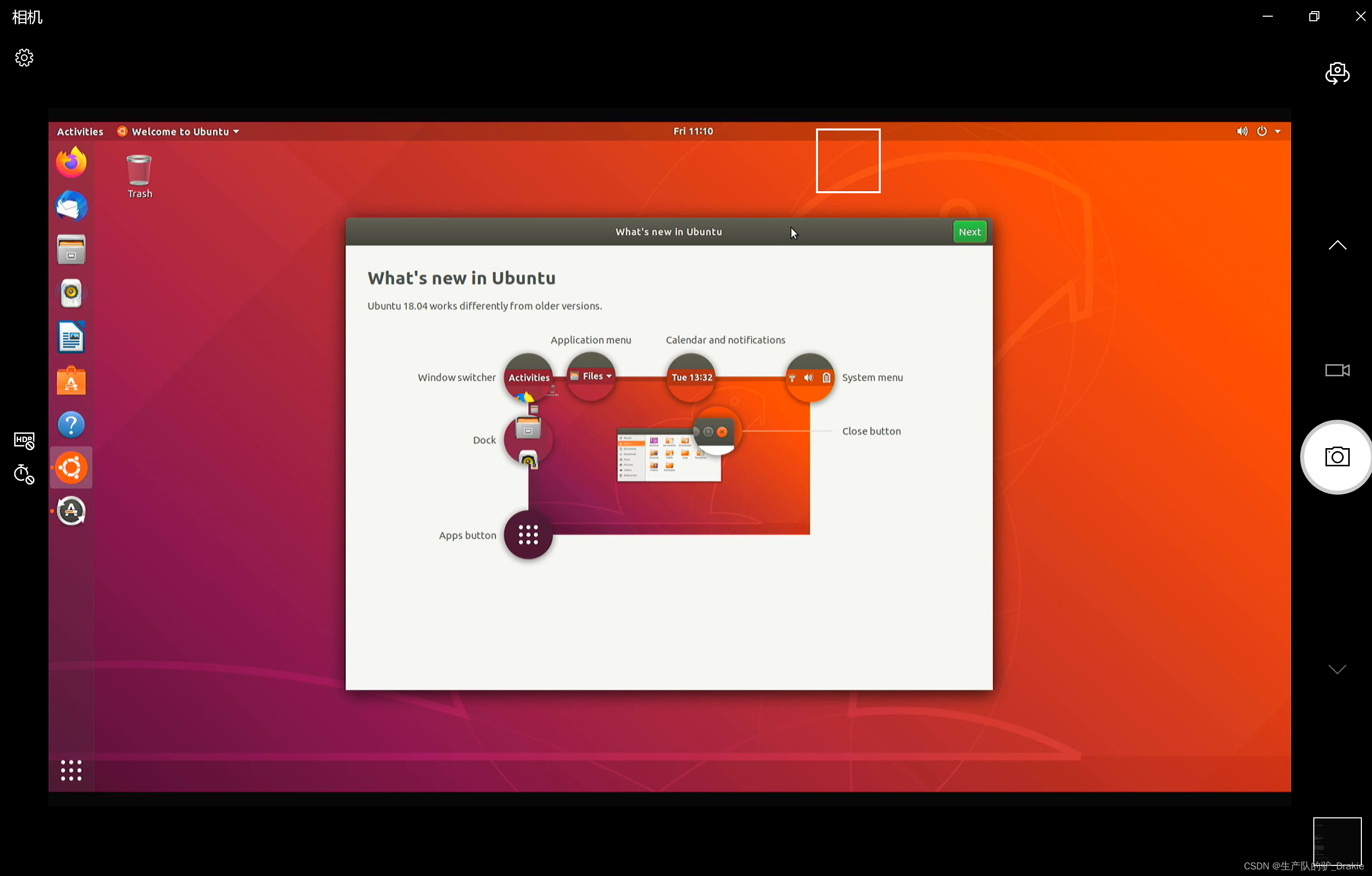Open the Camera app settings gear

click(24, 58)
